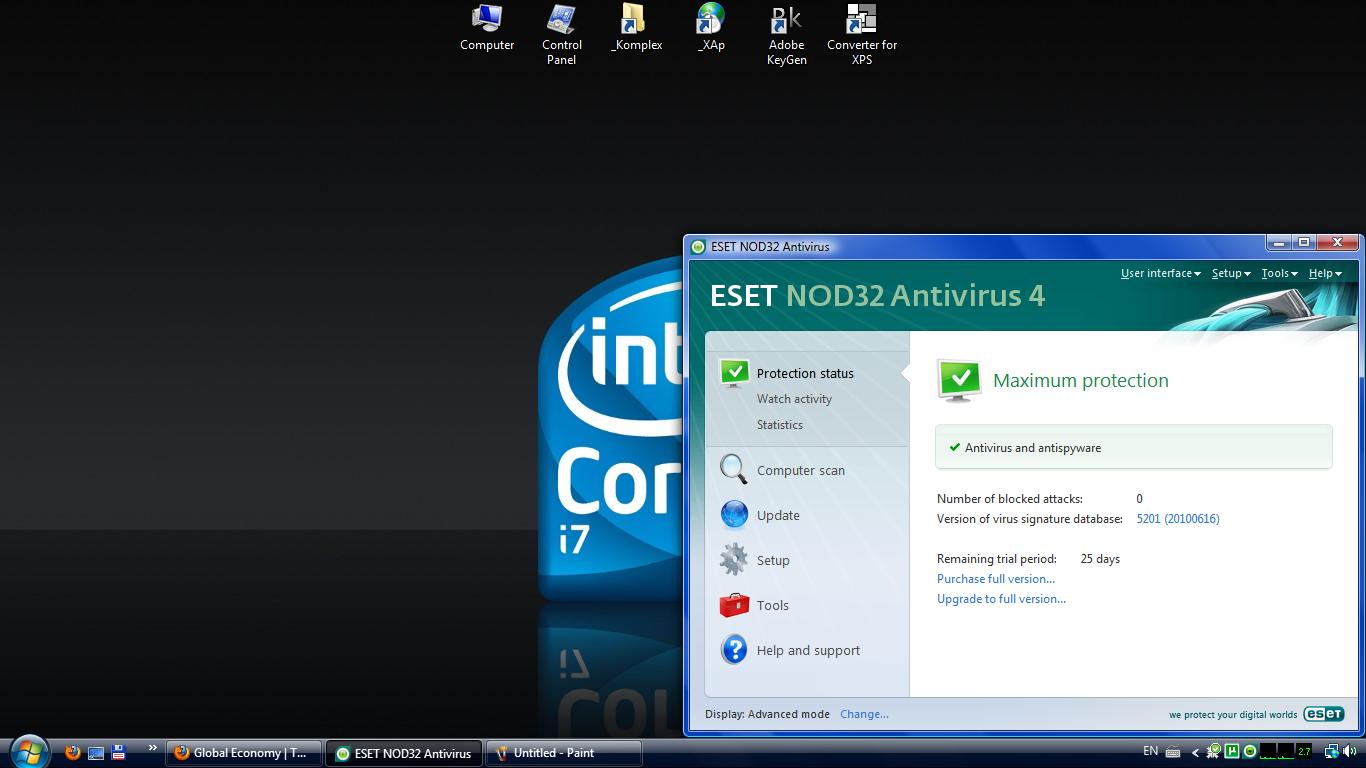Image resolution: width=1366 pixels, height=768 pixels.
Task: Open Help and support section
Action: click(x=808, y=650)
